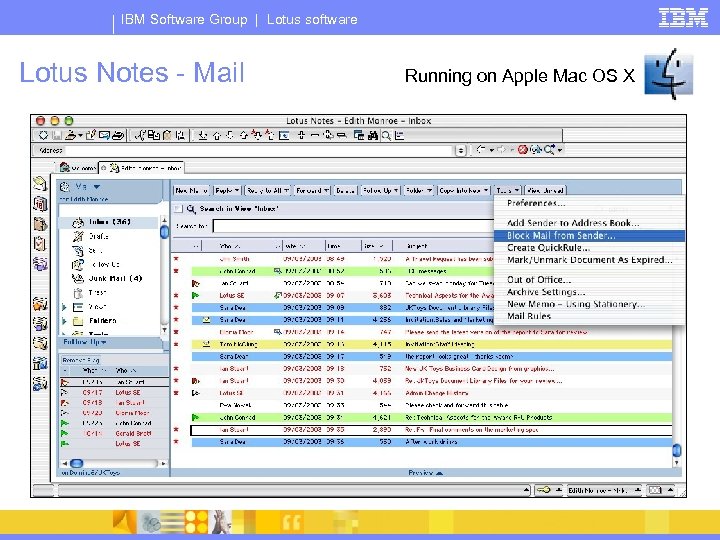Click the Go Back arrow in the navigation bar
The width and height of the screenshot is (720, 540).
tap(481, 150)
